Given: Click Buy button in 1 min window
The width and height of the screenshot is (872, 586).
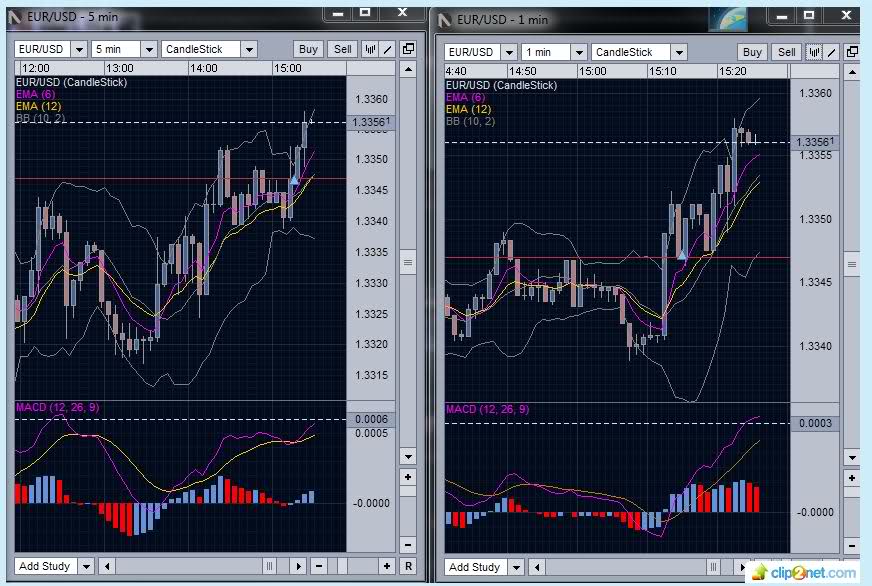Looking at the screenshot, I should (752, 52).
